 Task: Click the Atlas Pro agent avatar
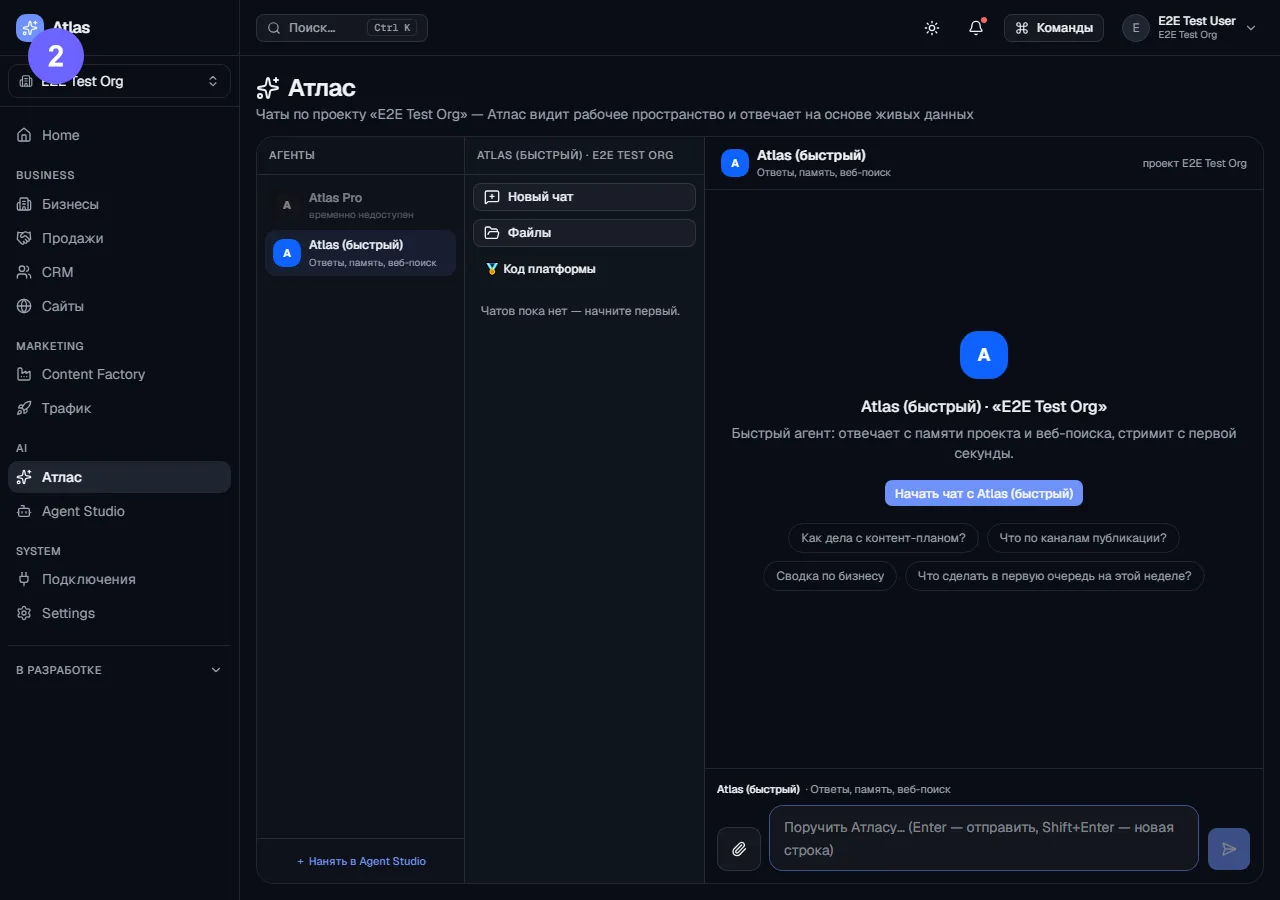point(287,205)
